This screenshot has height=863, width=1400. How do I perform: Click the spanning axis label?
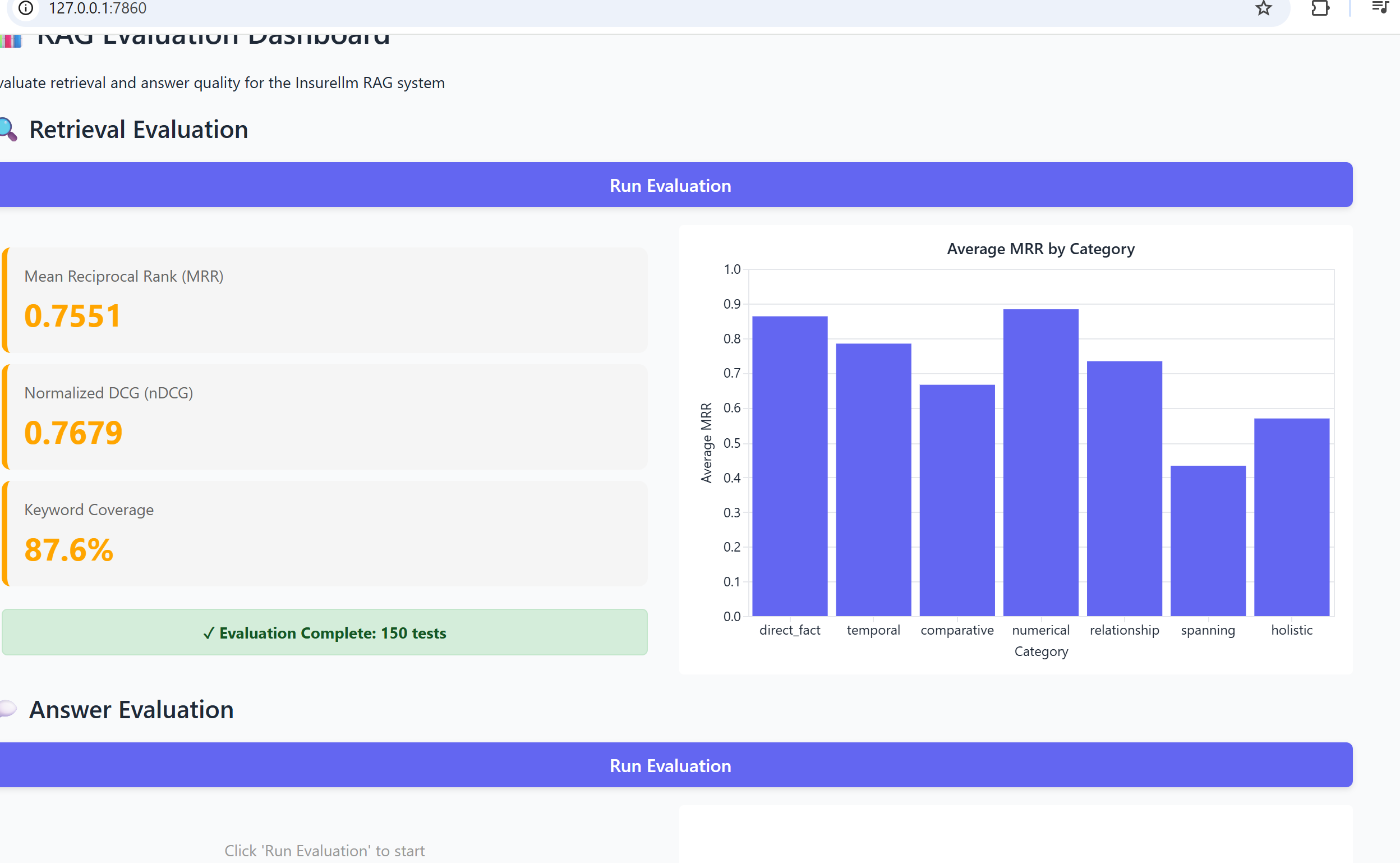tap(1208, 630)
